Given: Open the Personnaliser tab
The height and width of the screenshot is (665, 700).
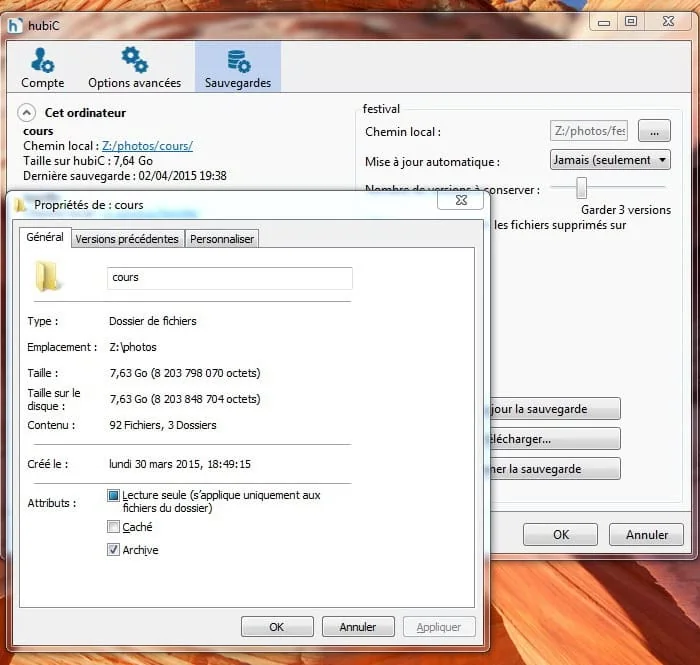Looking at the screenshot, I should coord(222,239).
